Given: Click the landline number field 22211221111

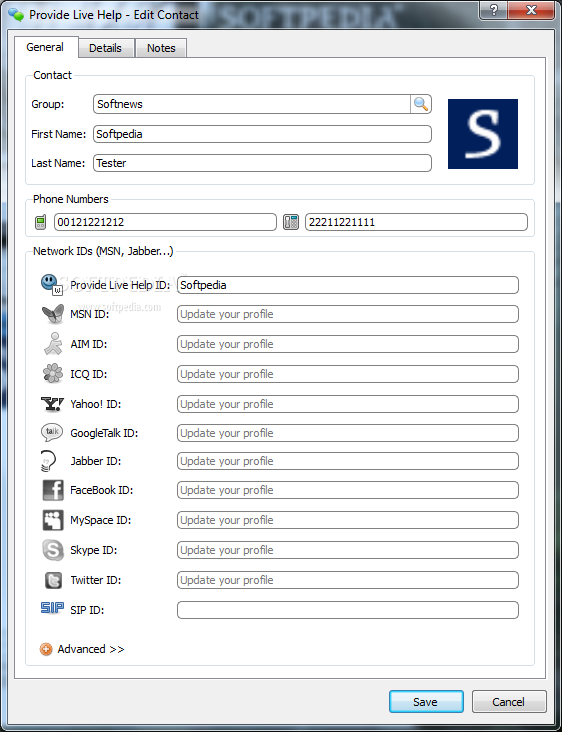Looking at the screenshot, I should pyautogui.click(x=416, y=222).
